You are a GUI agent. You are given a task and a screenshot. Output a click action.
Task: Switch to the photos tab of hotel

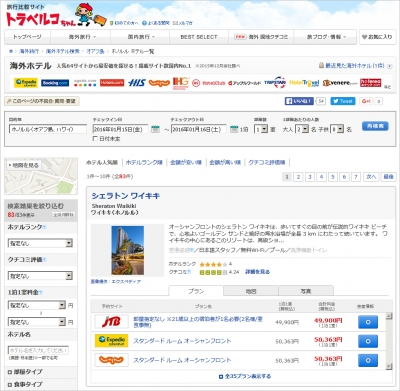[306, 291]
